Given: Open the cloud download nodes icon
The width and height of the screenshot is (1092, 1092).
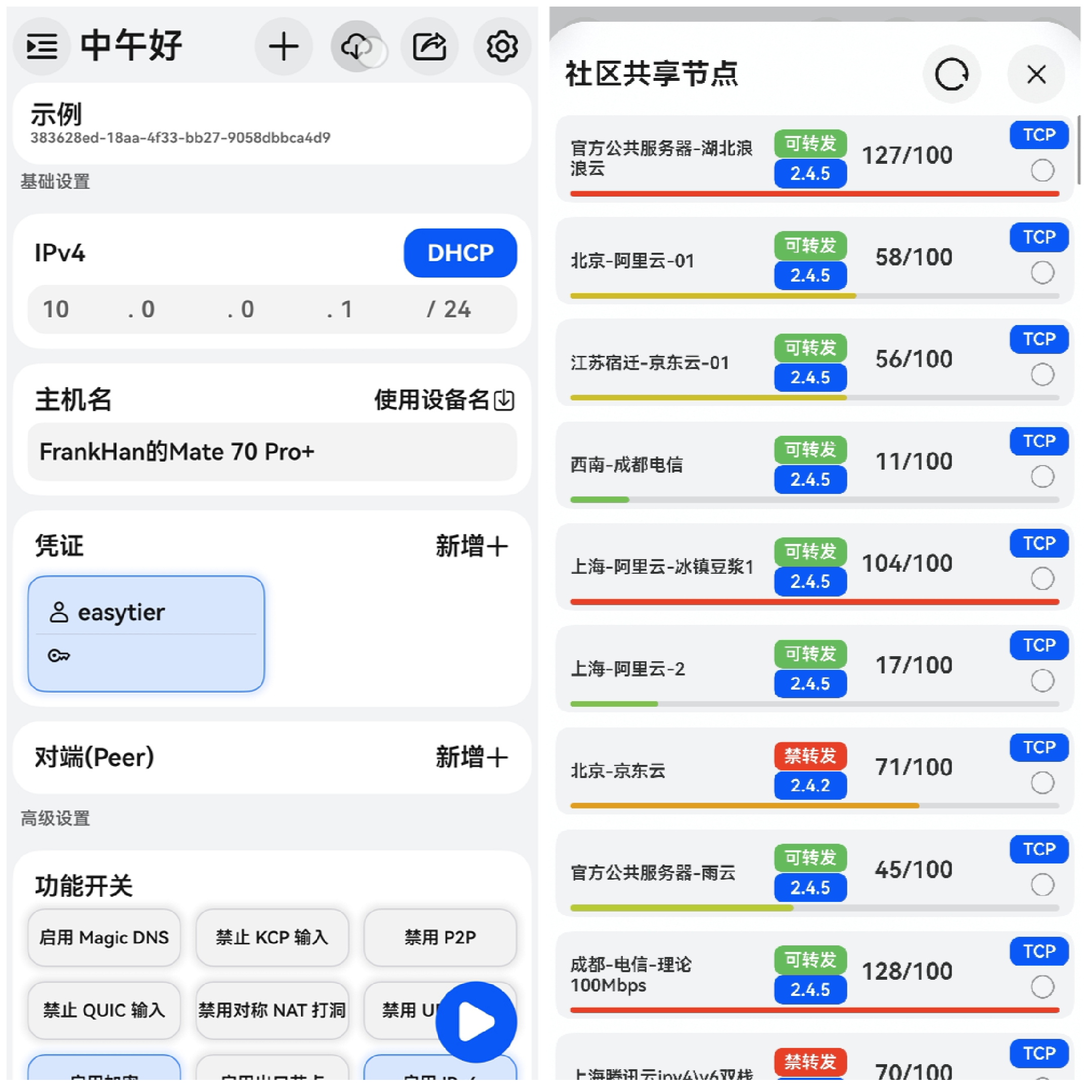Looking at the screenshot, I should pyautogui.click(x=356, y=47).
